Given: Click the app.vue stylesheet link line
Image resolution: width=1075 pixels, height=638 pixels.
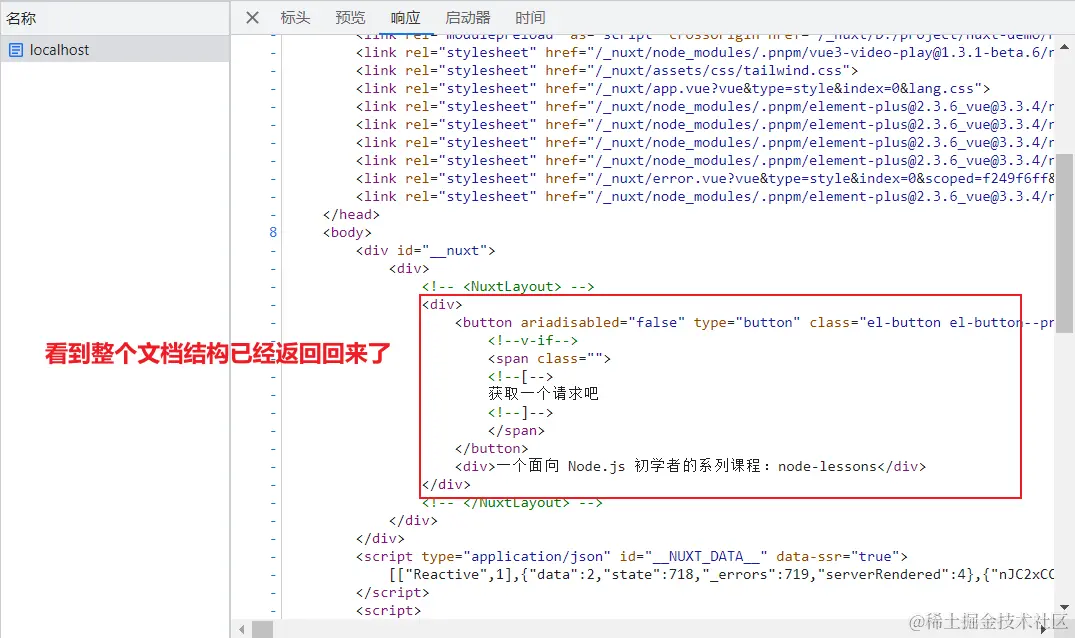Looking at the screenshot, I should (x=673, y=88).
